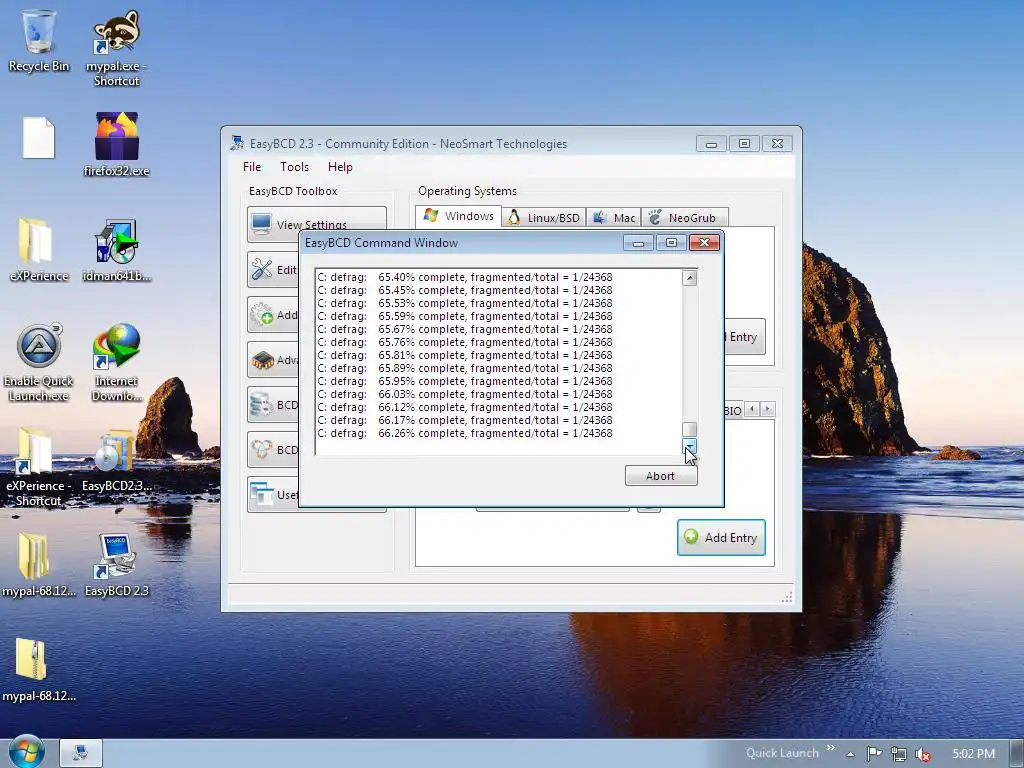
Task: Expand the Quick Launch toolbar chevron
Action: point(830,748)
